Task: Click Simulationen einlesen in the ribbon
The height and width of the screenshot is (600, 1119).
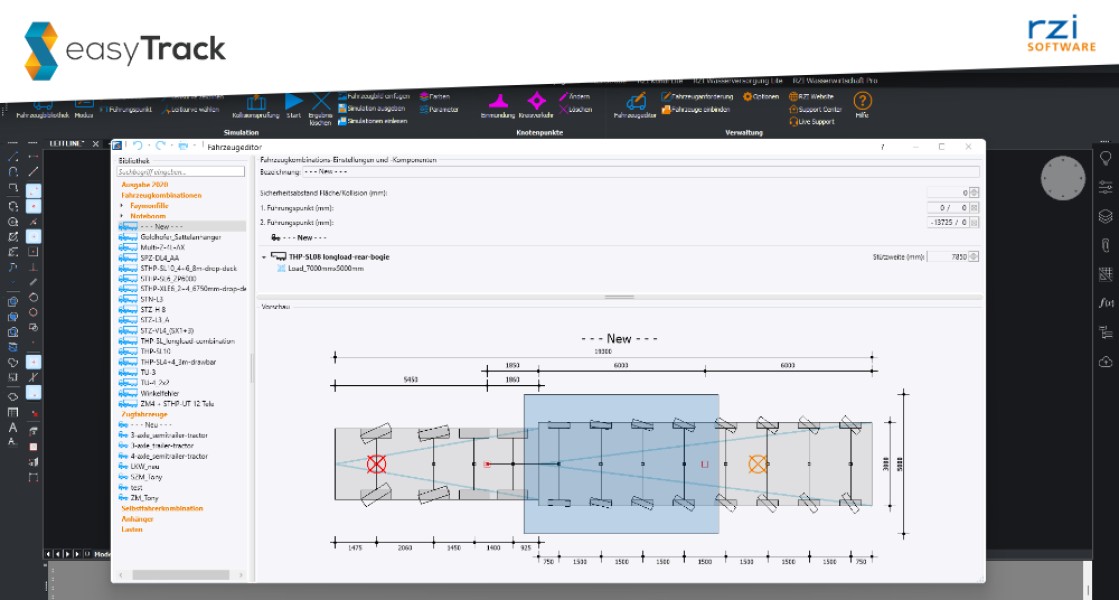Action: (373, 121)
